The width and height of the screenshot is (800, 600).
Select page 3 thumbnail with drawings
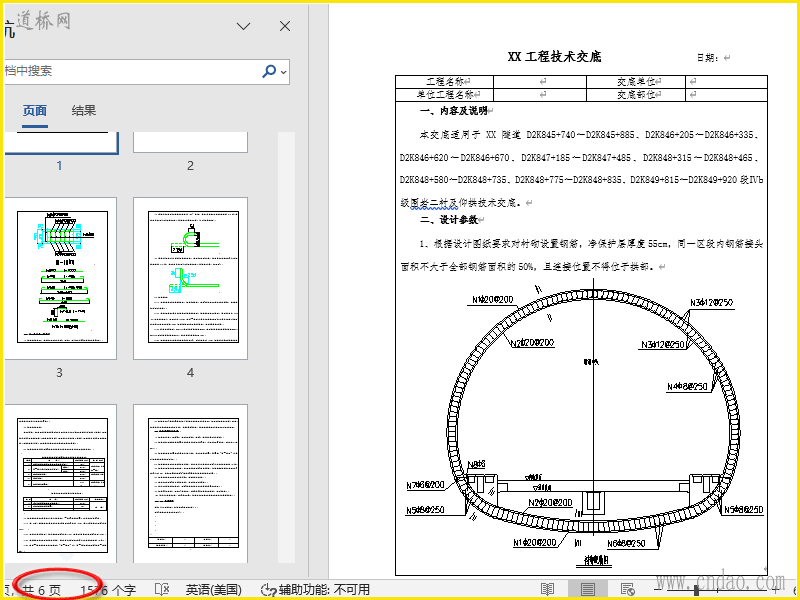tap(61, 278)
